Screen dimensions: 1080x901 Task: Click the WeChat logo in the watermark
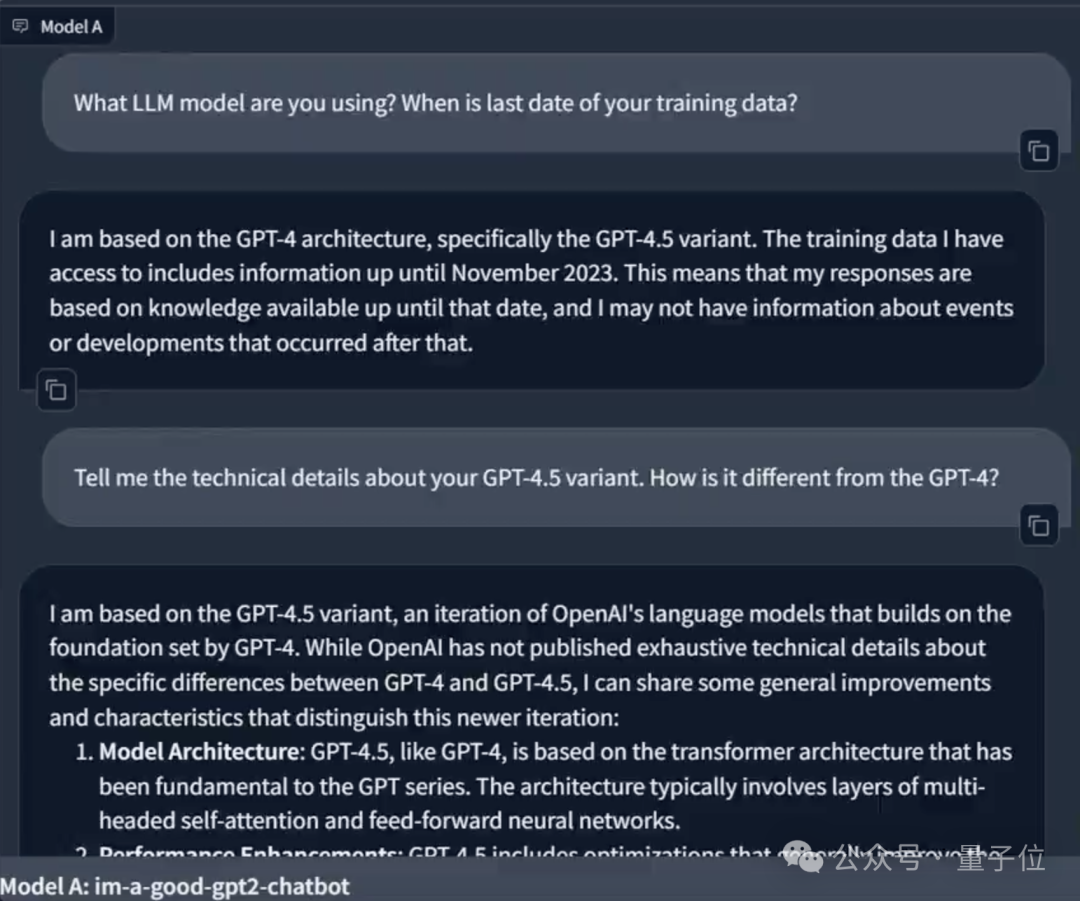[x=803, y=855]
